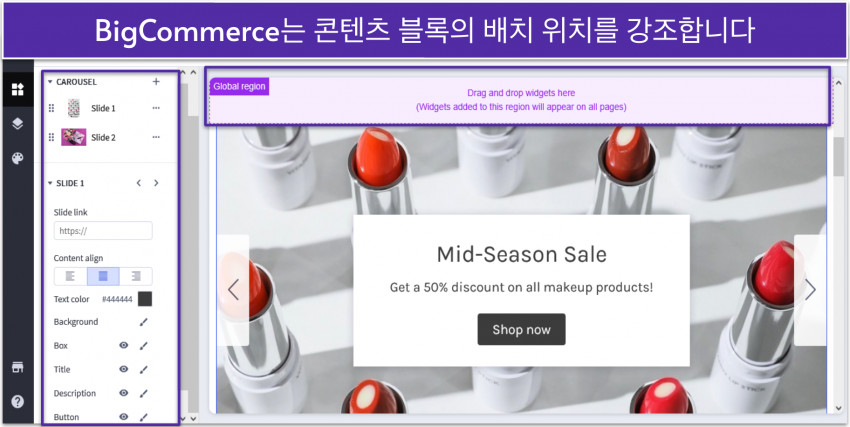The width and height of the screenshot is (850, 427).
Task: Click the Shop now button
Action: tap(521, 329)
